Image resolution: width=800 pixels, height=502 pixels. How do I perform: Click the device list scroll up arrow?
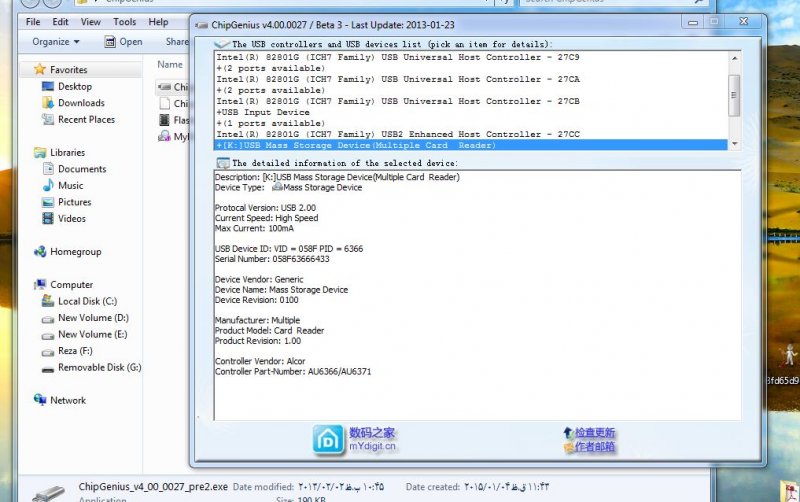(734, 58)
